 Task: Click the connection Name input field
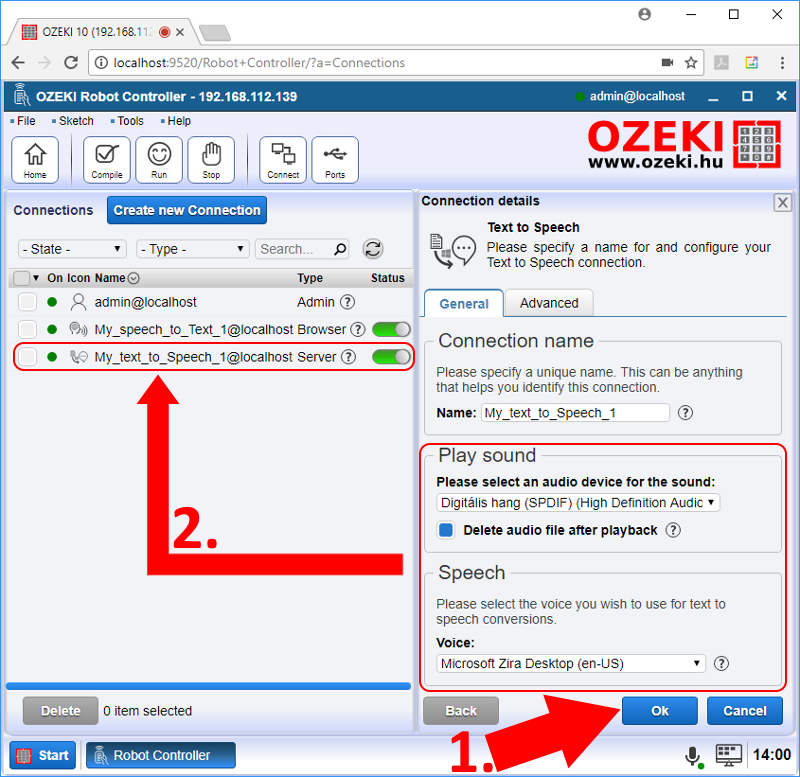click(575, 413)
